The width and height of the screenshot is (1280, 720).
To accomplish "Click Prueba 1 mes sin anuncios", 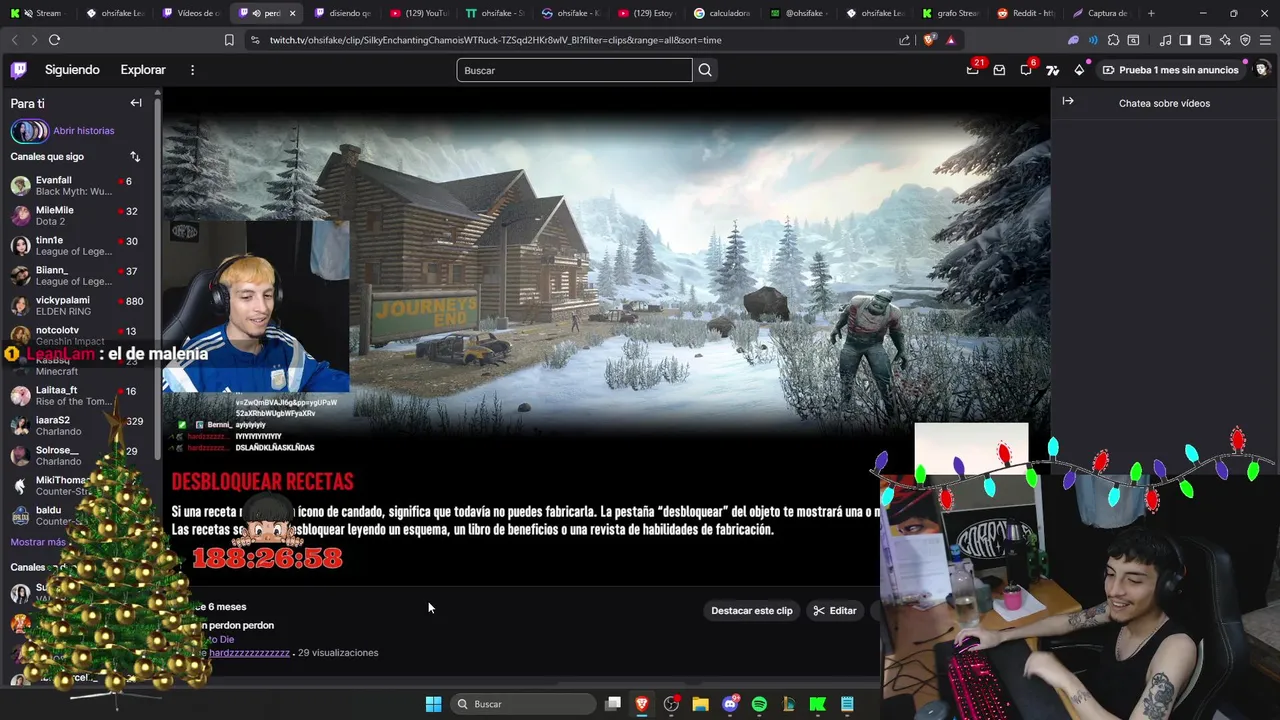I will [x=1170, y=70].
